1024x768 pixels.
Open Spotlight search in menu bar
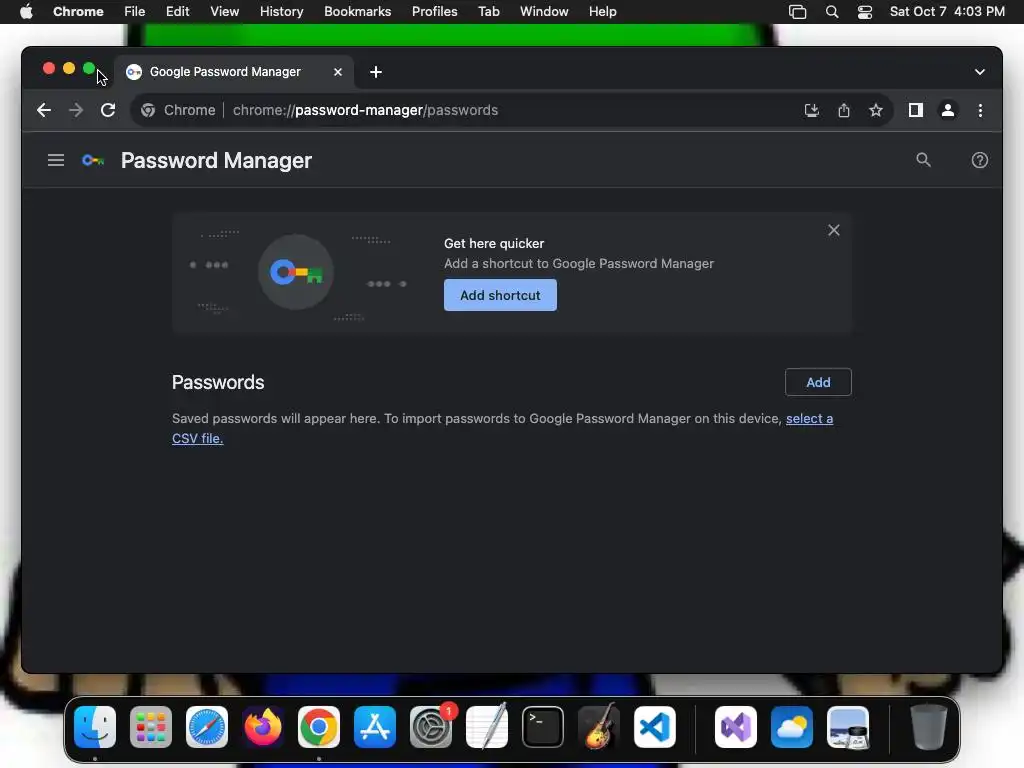pos(831,12)
